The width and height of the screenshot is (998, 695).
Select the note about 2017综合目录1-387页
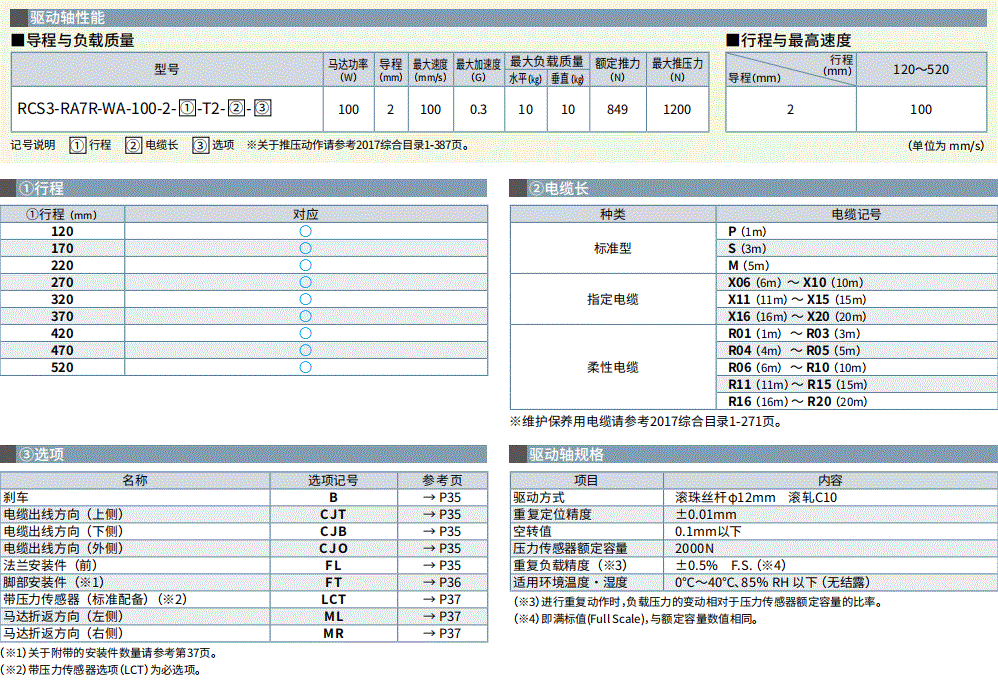click(x=358, y=145)
